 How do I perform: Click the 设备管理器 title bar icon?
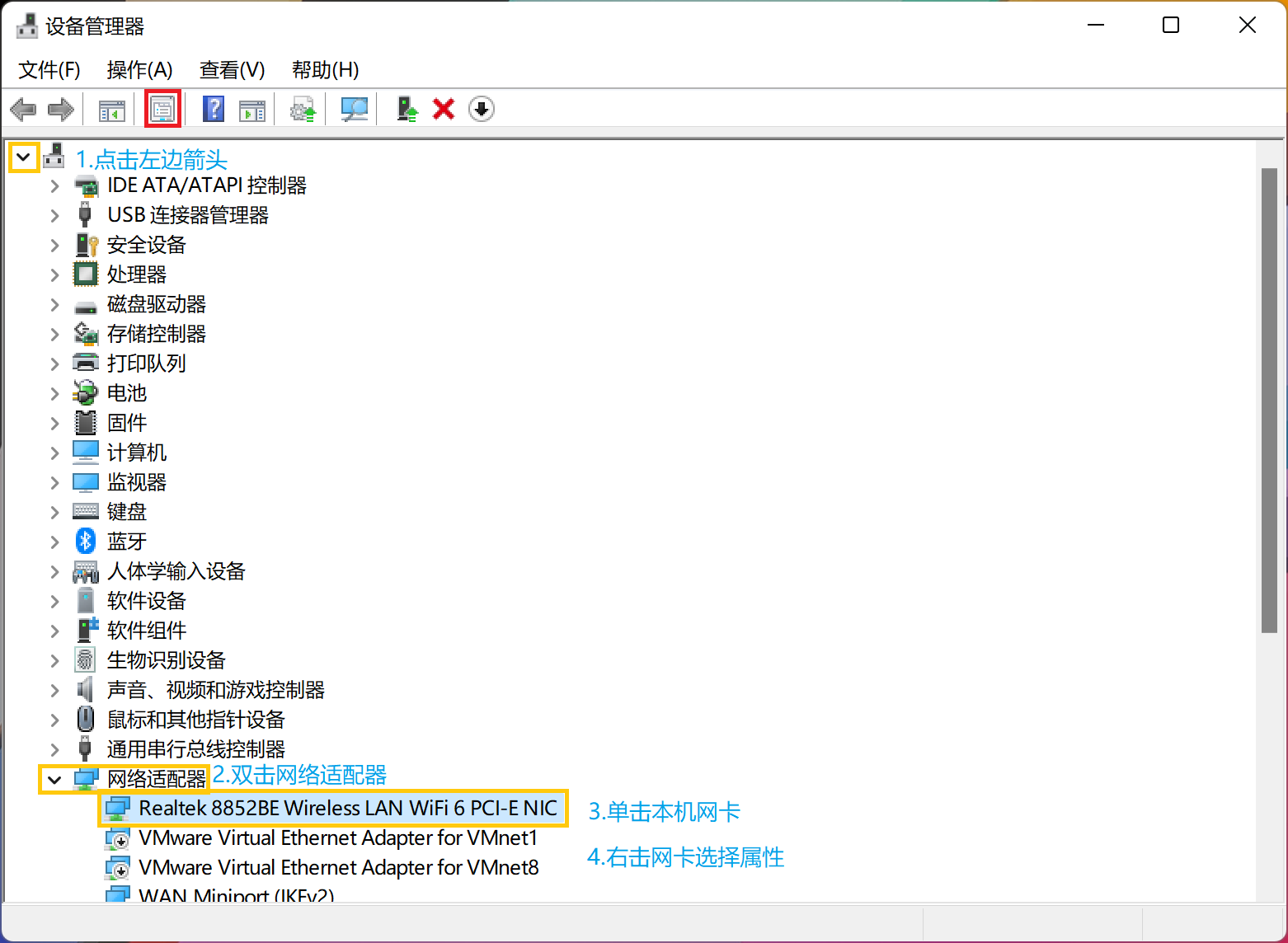coord(27,26)
